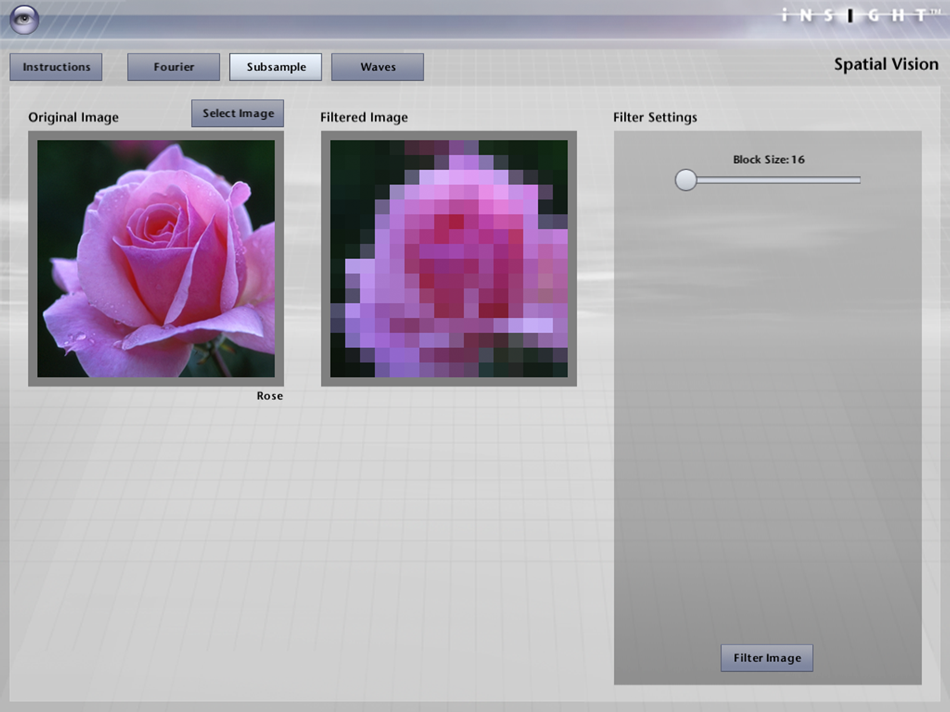The width and height of the screenshot is (950, 712).
Task: Click the eye logo icon
Action: pyautogui.click(x=24, y=19)
